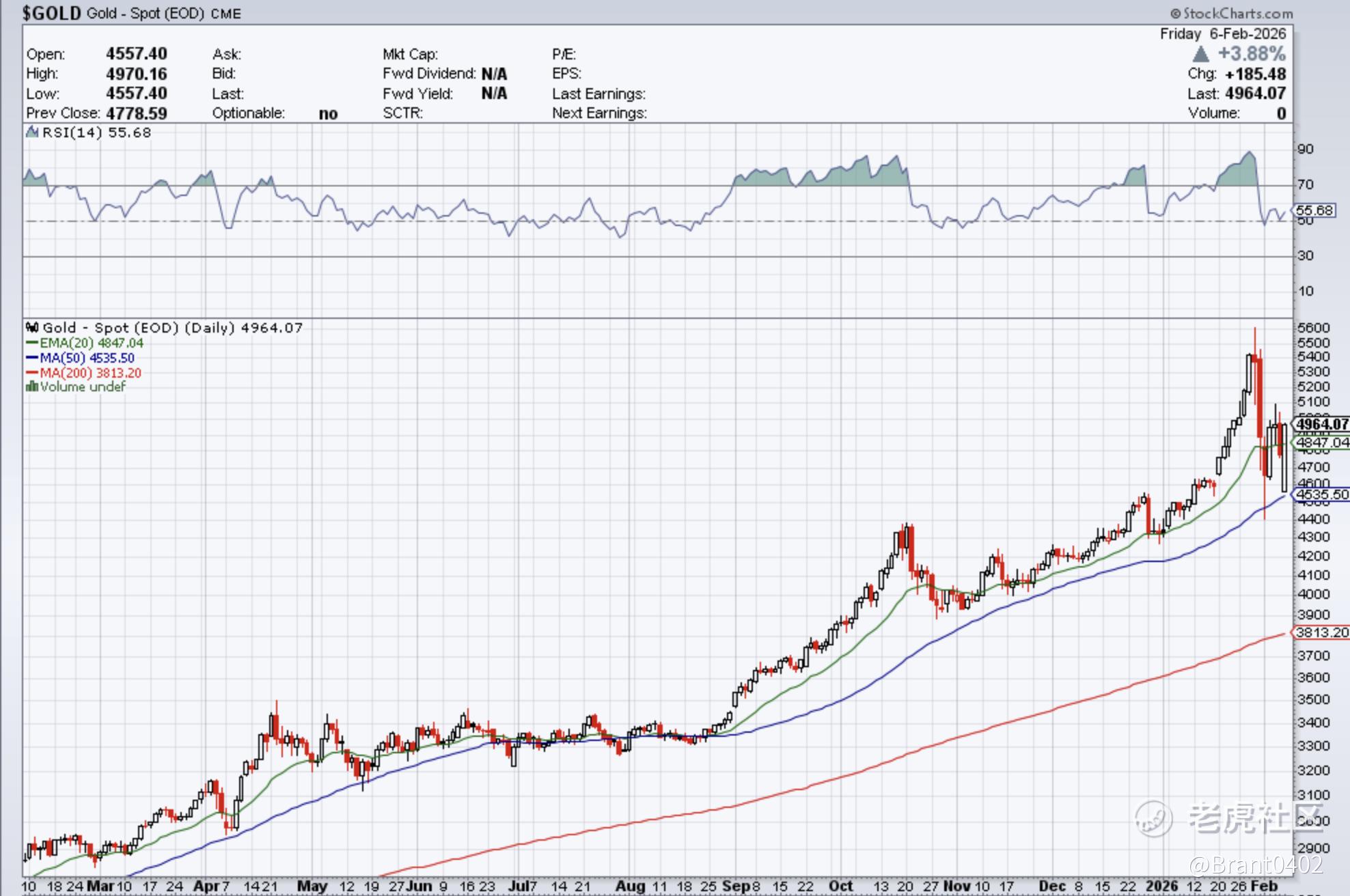
Task: Click the 4964.07 last price tag on axis
Action: [1322, 424]
